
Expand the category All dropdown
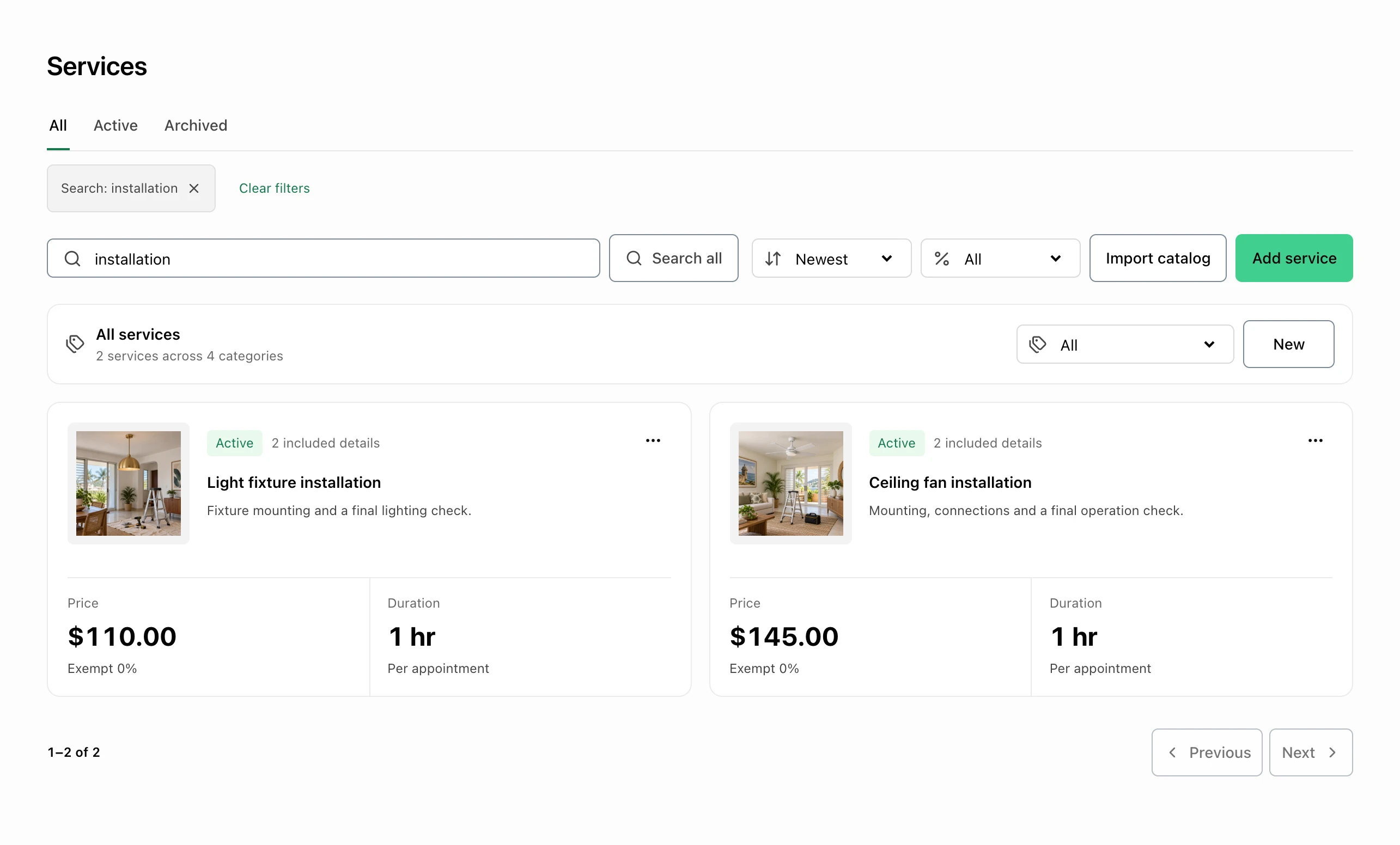(x=1125, y=344)
